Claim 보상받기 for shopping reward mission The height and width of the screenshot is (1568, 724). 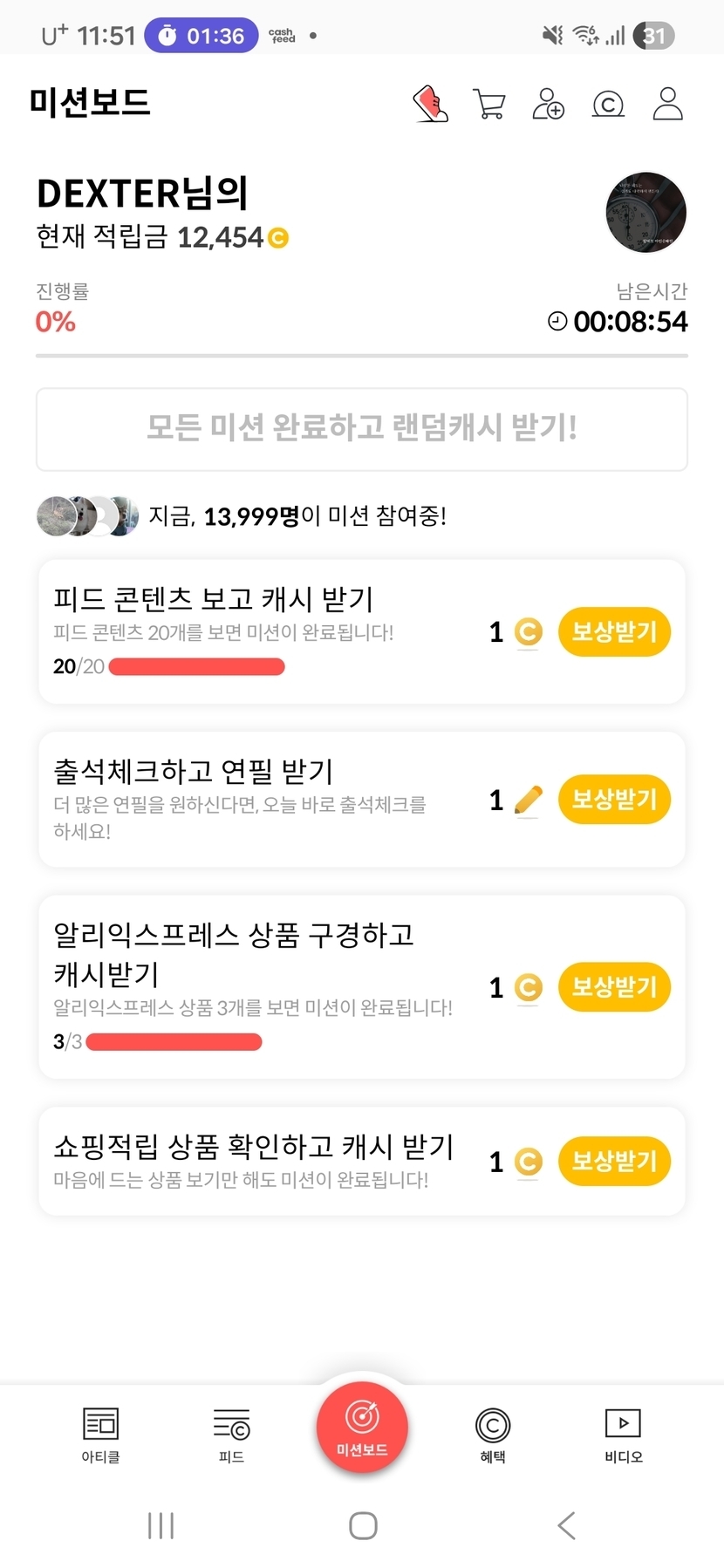[614, 1161]
